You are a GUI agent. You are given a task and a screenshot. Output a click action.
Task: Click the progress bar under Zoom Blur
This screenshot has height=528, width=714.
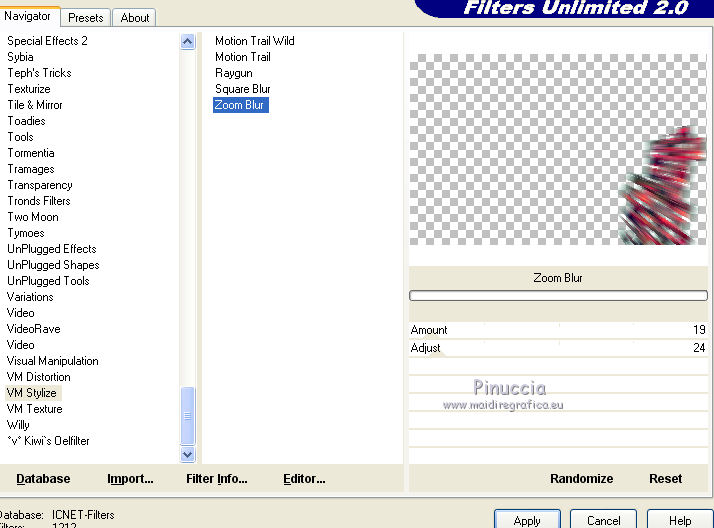558,295
